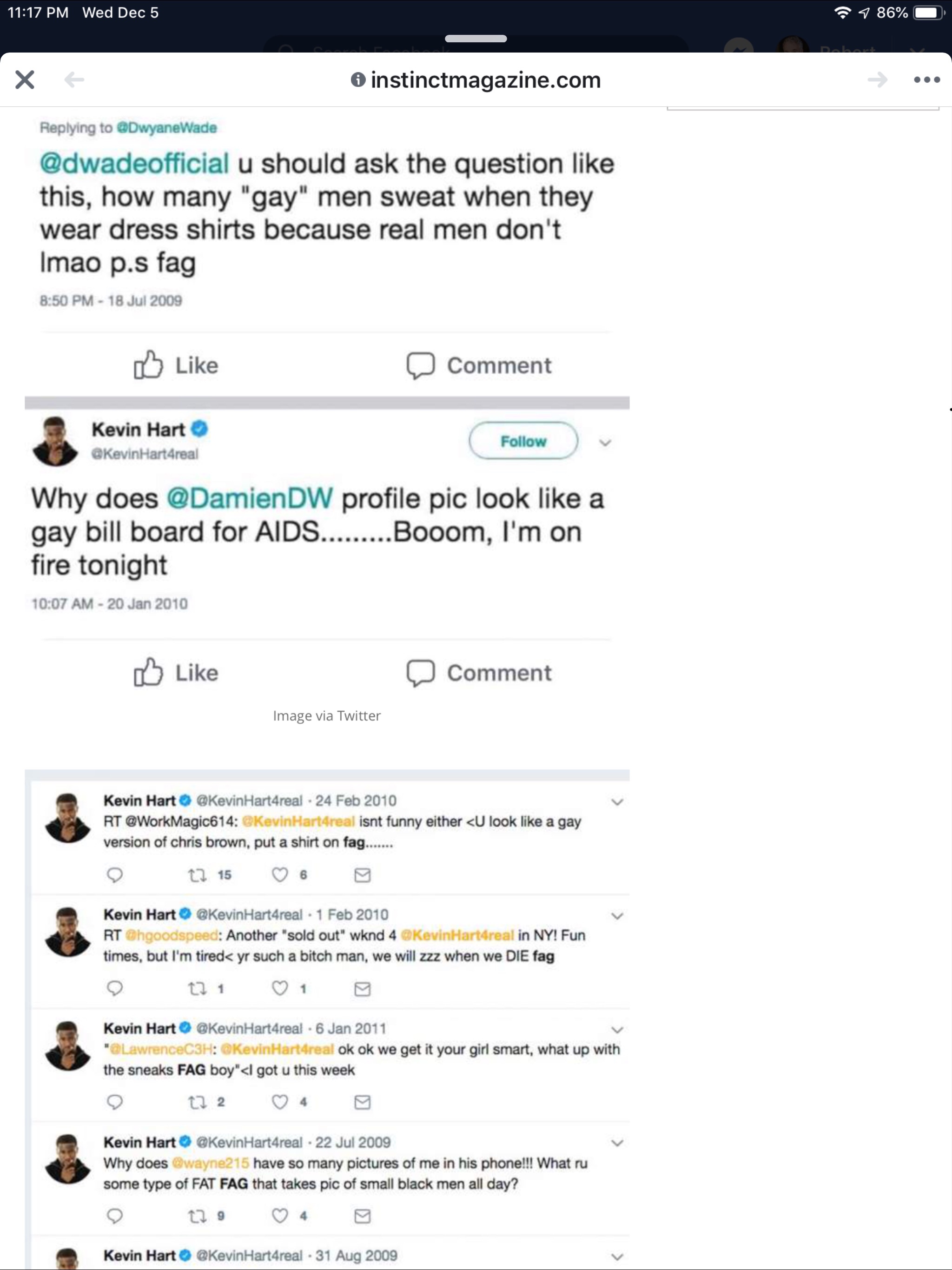Image resolution: width=952 pixels, height=1270 pixels.
Task: Expand chevron menu next to Follow button
Action: tap(605, 443)
